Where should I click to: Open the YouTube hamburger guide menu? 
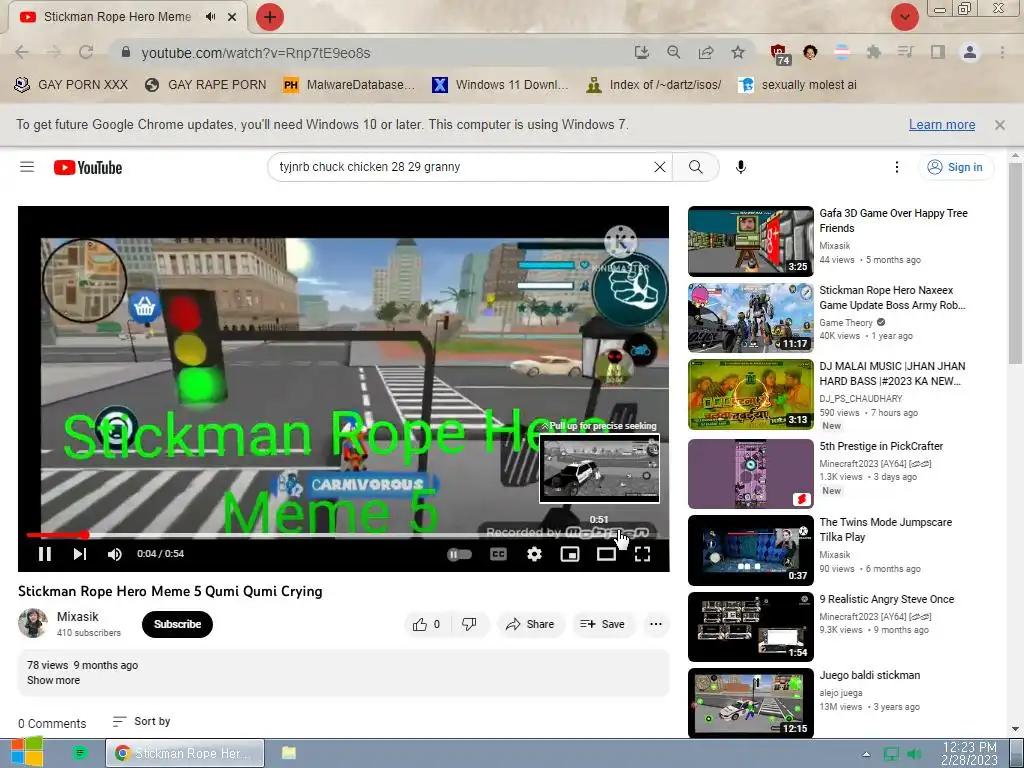(27, 167)
